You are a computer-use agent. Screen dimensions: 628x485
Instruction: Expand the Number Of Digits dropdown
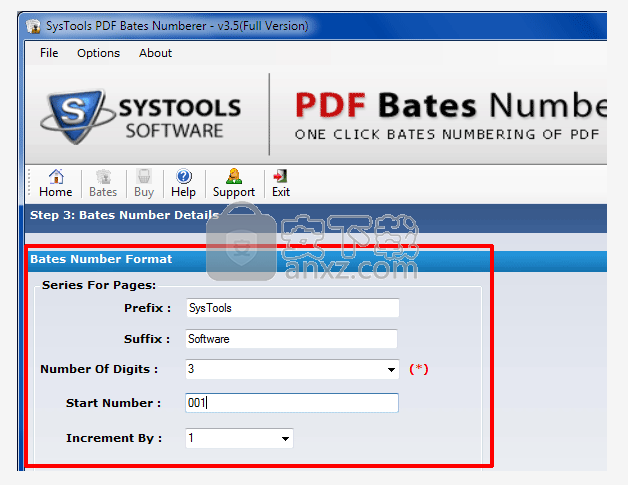point(391,369)
